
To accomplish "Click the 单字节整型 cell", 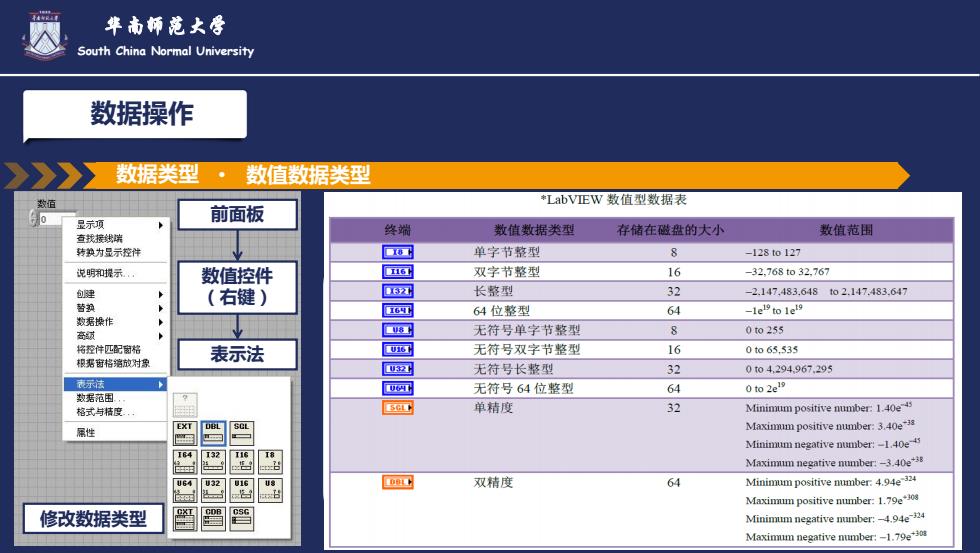I will pos(507,252).
